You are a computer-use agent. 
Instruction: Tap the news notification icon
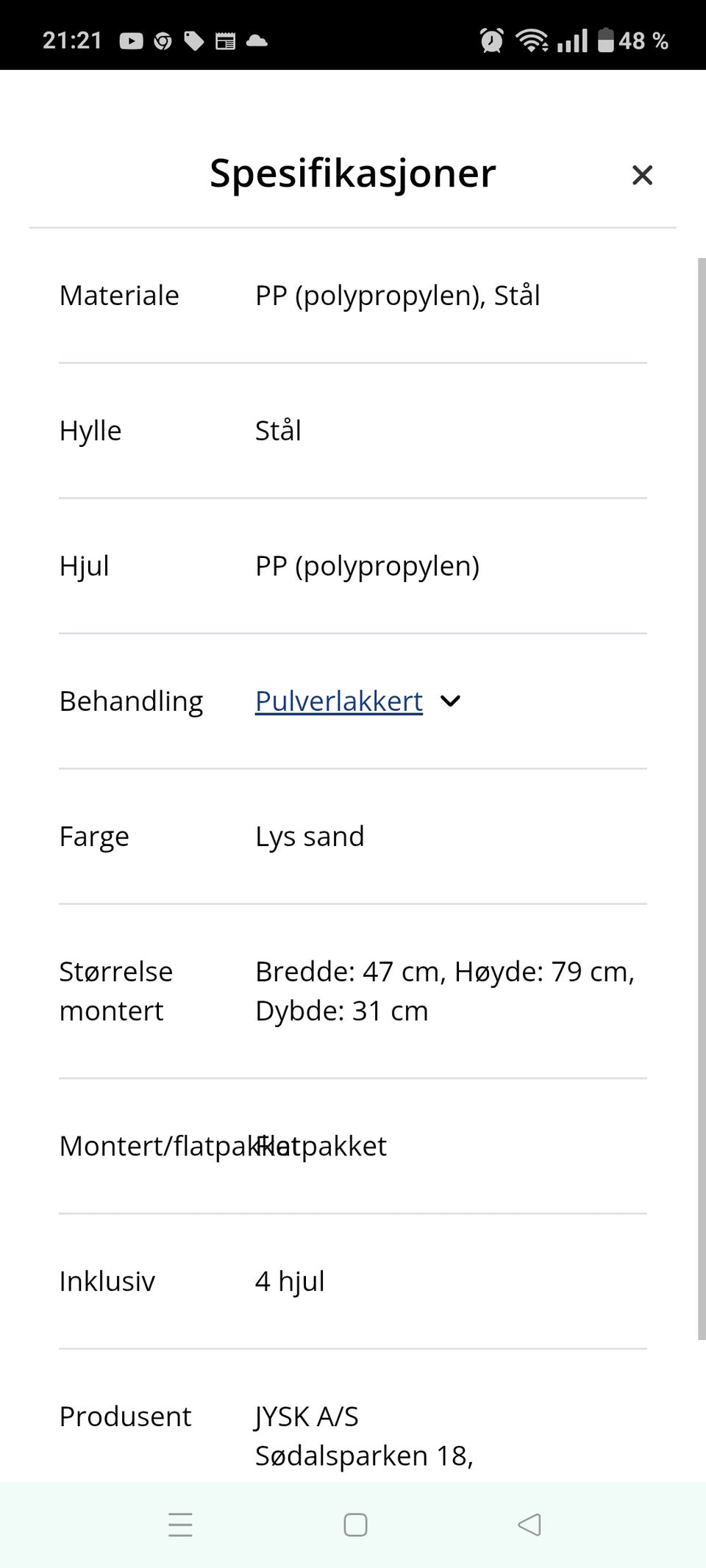(226, 40)
